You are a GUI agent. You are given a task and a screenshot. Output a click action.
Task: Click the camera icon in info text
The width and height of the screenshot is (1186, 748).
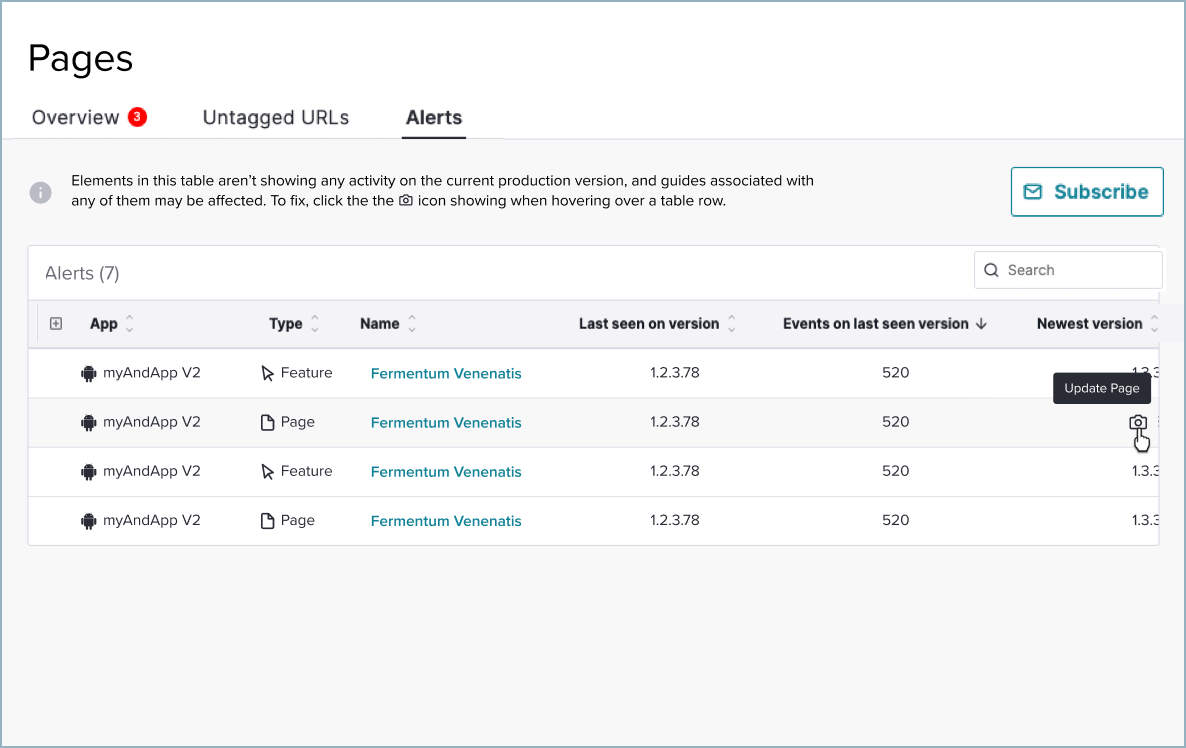406,200
